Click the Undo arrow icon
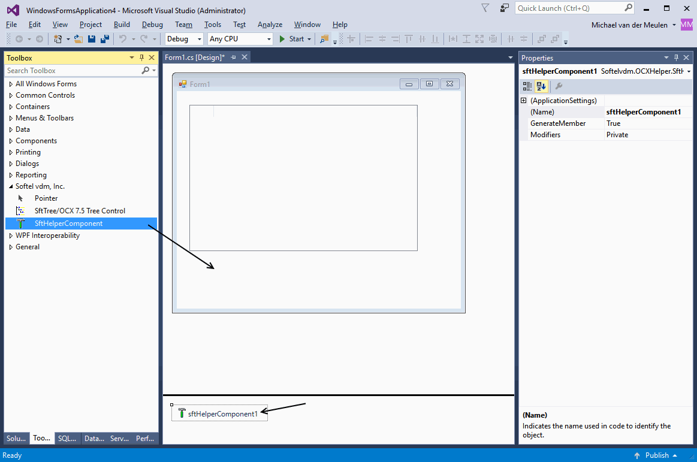The height and width of the screenshot is (462, 697). 123,39
